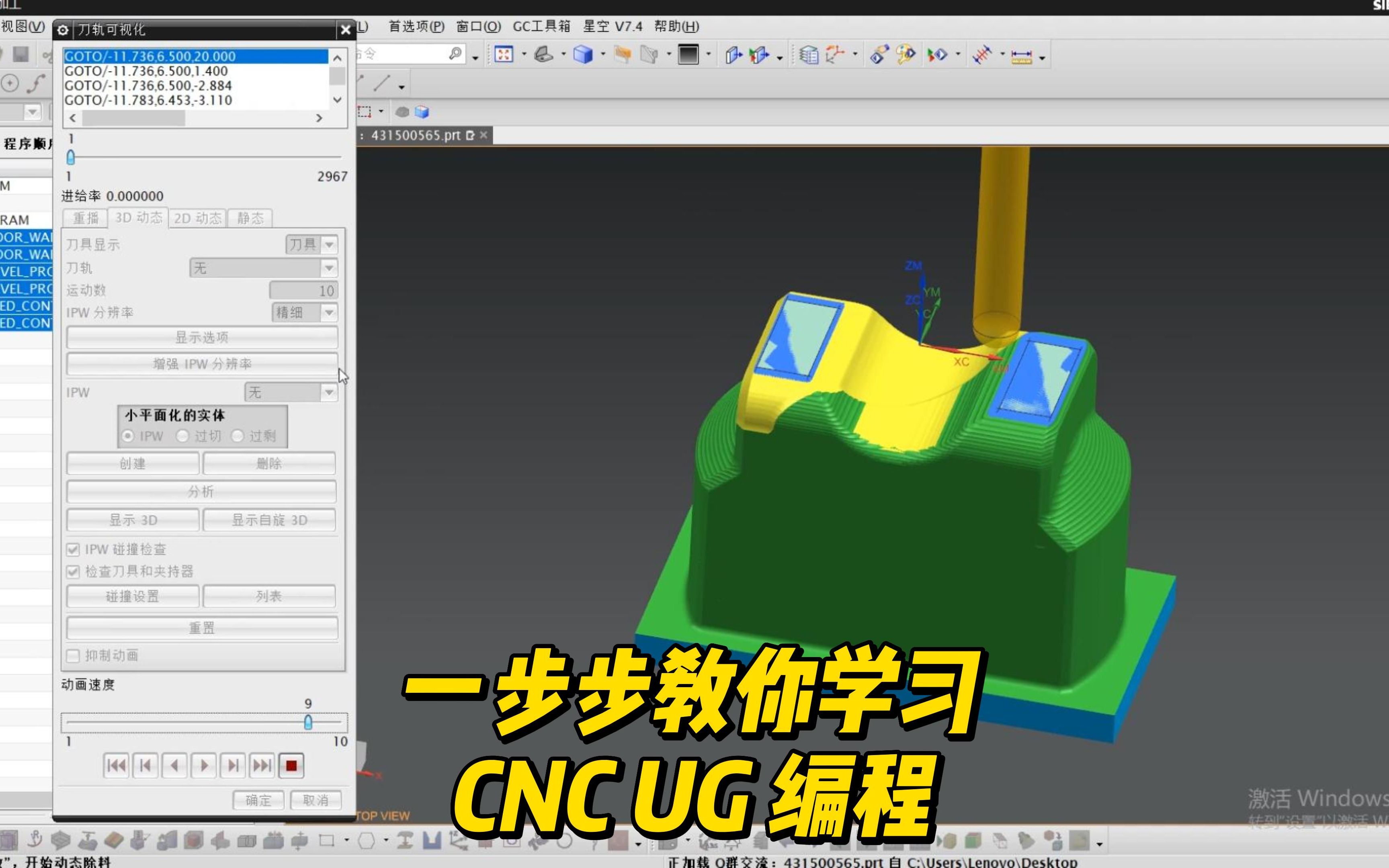Click the gear icon on 刀轨可视化 dialog
This screenshot has height=868, width=1389.
pos(63,31)
